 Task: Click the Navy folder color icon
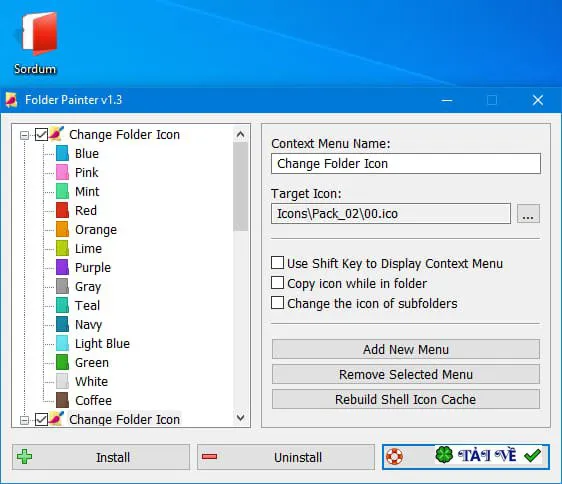(x=62, y=324)
